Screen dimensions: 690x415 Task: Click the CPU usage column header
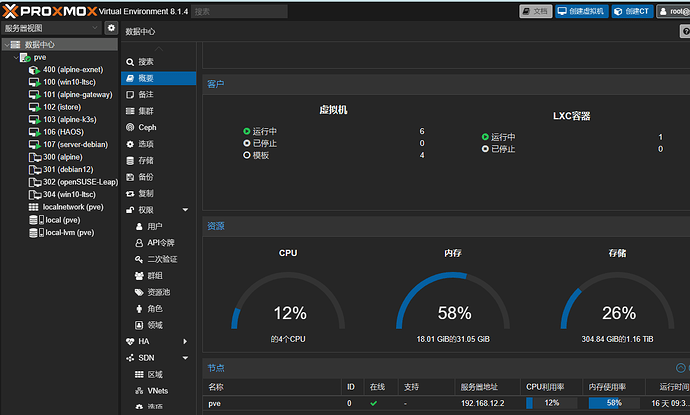point(551,387)
